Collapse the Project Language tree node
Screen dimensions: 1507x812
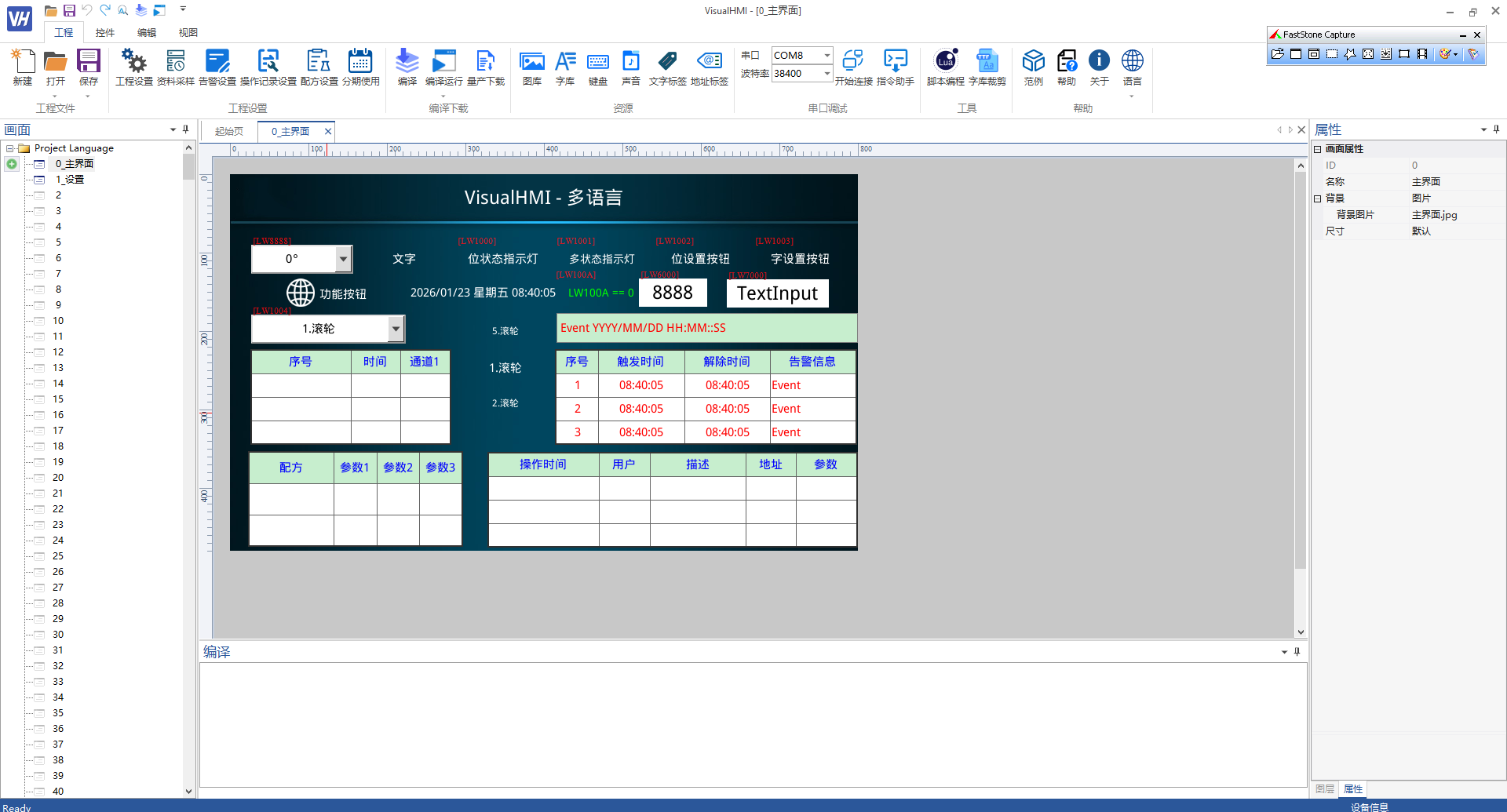(x=10, y=148)
